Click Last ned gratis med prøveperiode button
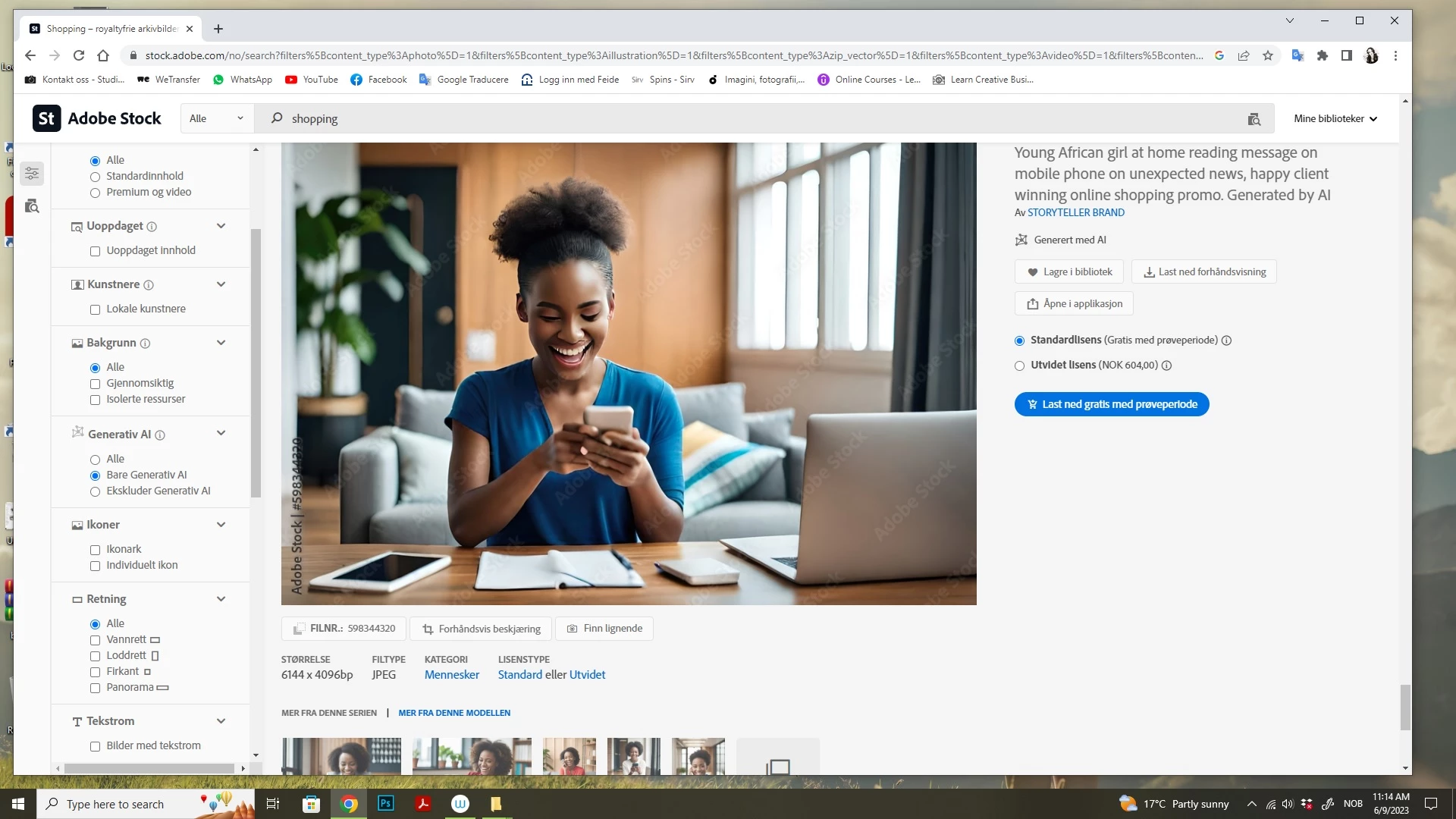The image size is (1456, 819). [x=1111, y=404]
